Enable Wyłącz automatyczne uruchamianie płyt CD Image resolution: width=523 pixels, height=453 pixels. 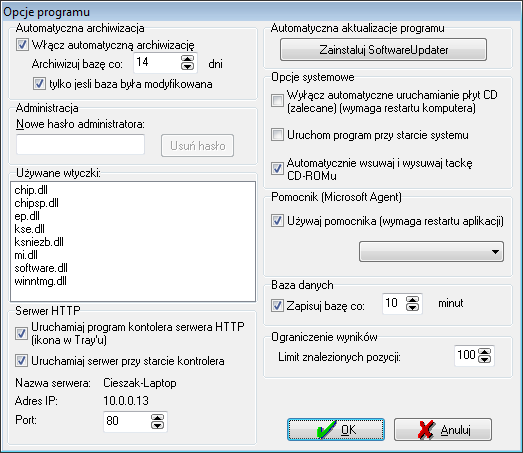click(277, 100)
